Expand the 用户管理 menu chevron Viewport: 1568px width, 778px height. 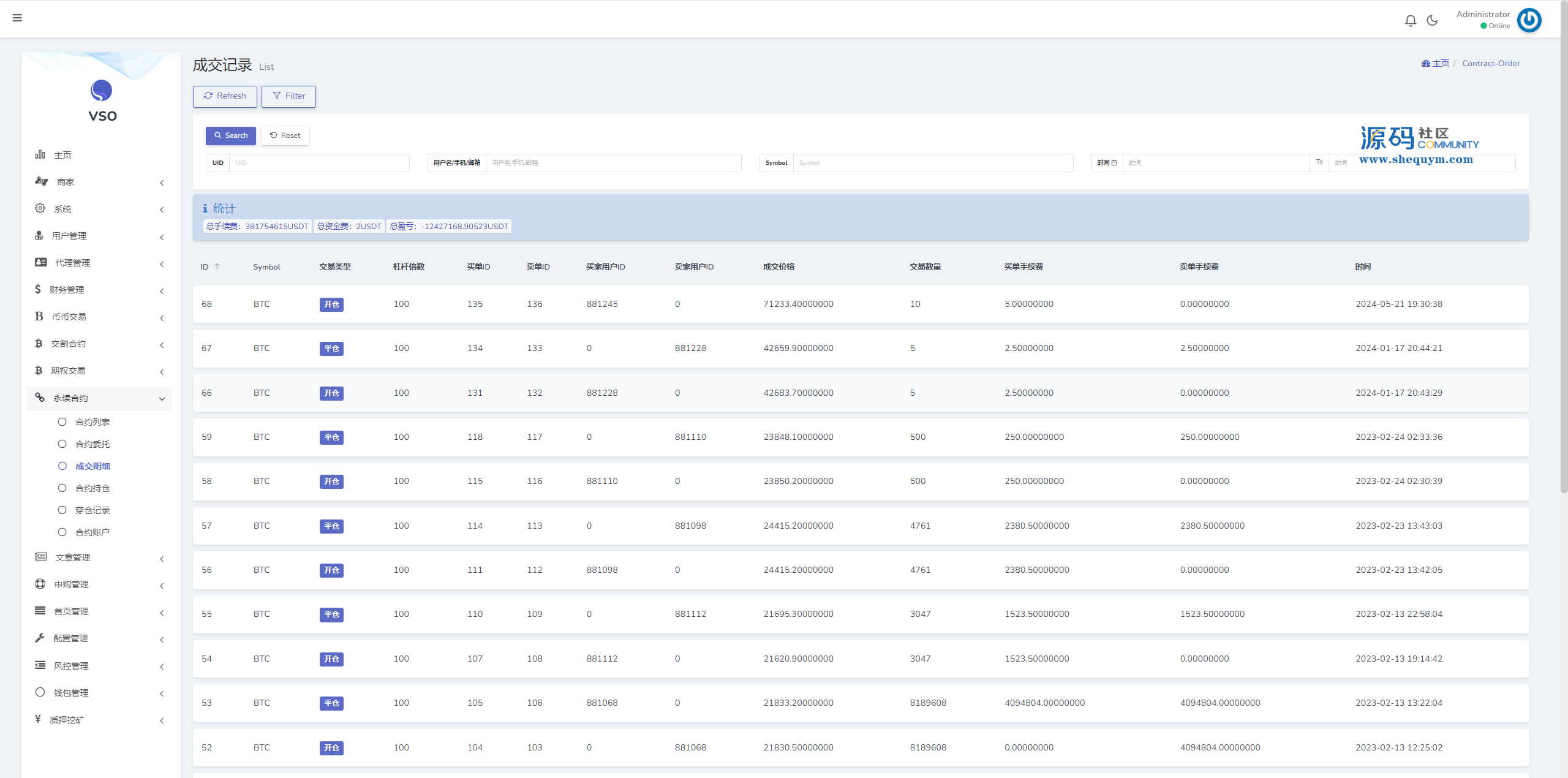click(x=162, y=237)
